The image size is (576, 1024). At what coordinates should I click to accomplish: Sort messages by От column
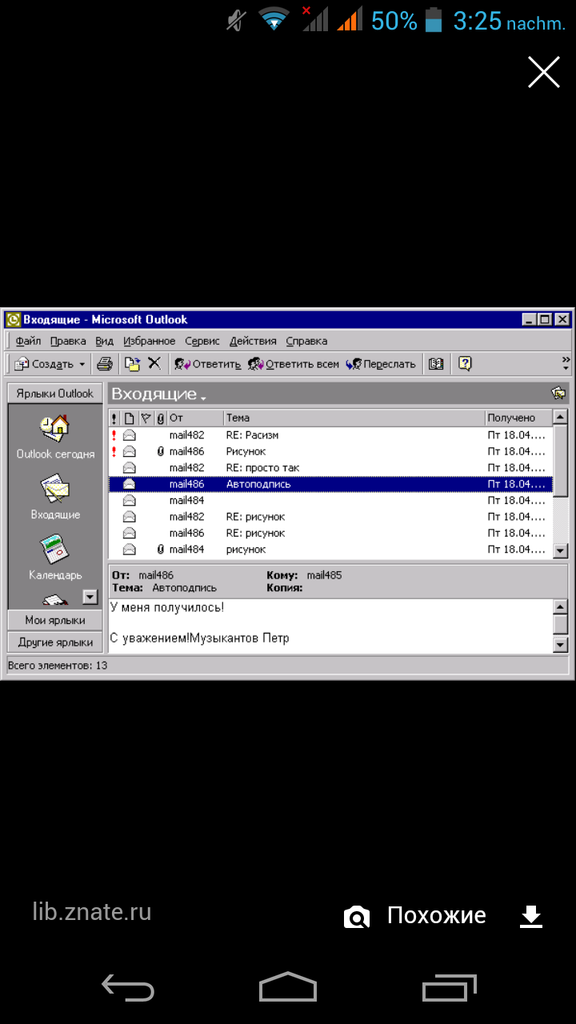[195, 418]
